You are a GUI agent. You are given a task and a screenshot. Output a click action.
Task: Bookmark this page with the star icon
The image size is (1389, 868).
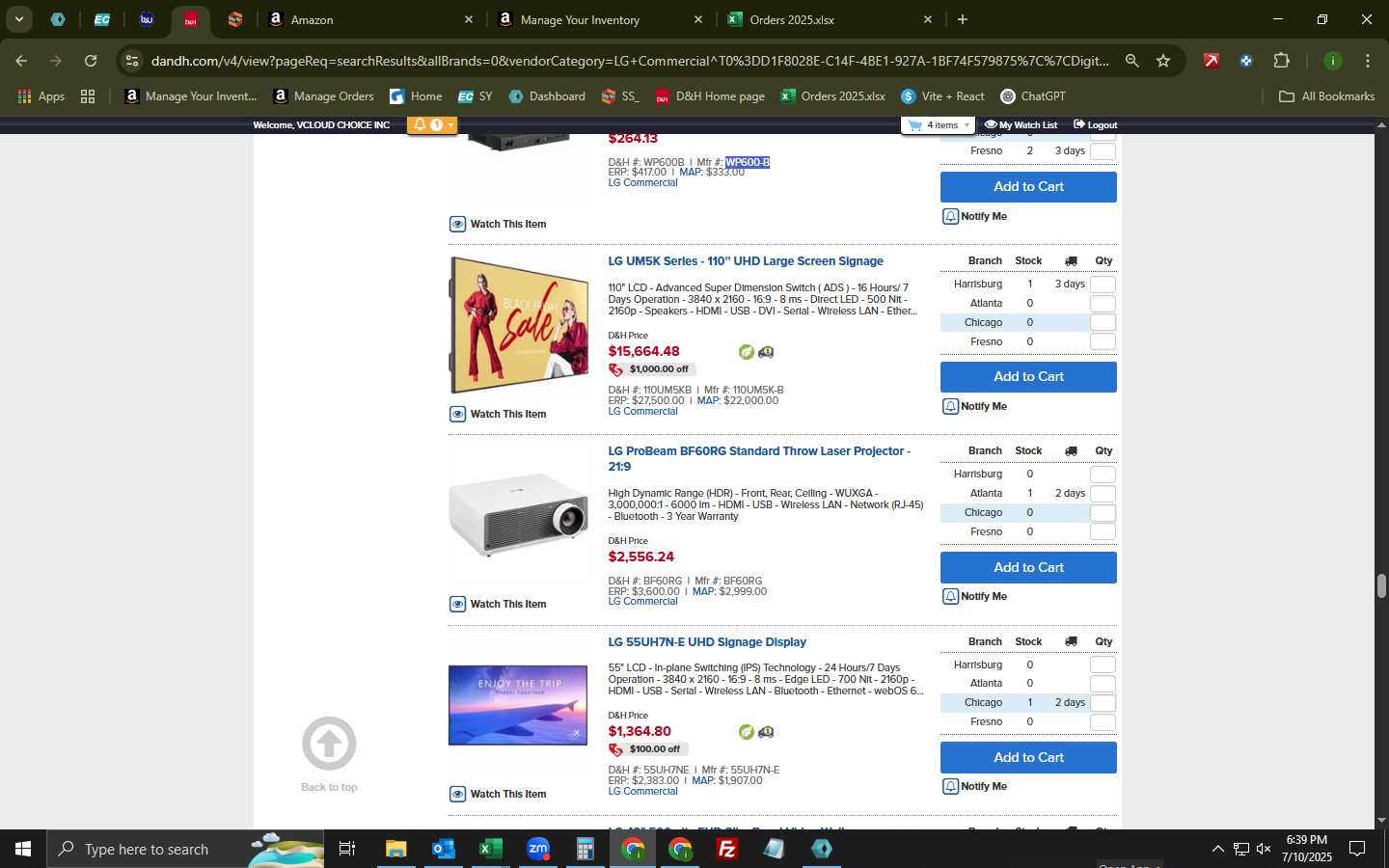(1163, 61)
